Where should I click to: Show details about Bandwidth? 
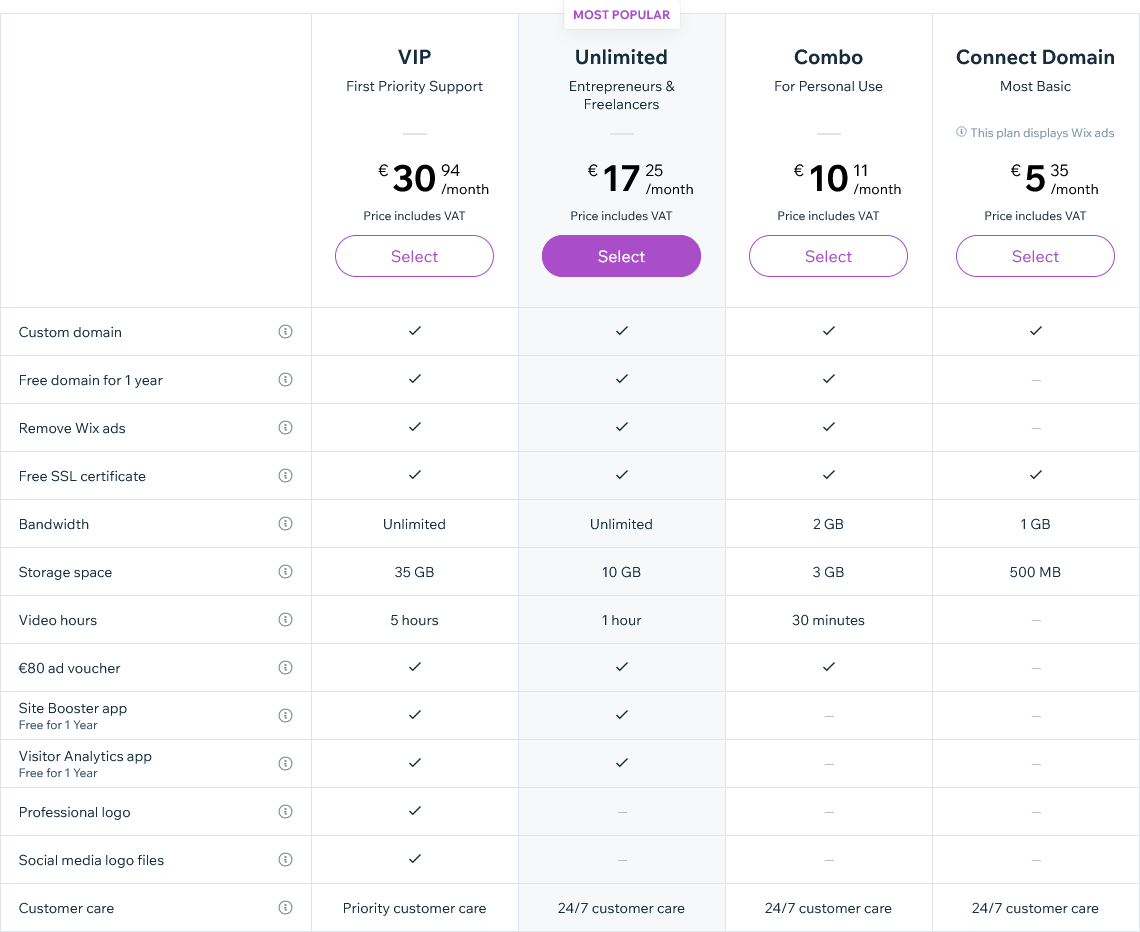(285, 523)
